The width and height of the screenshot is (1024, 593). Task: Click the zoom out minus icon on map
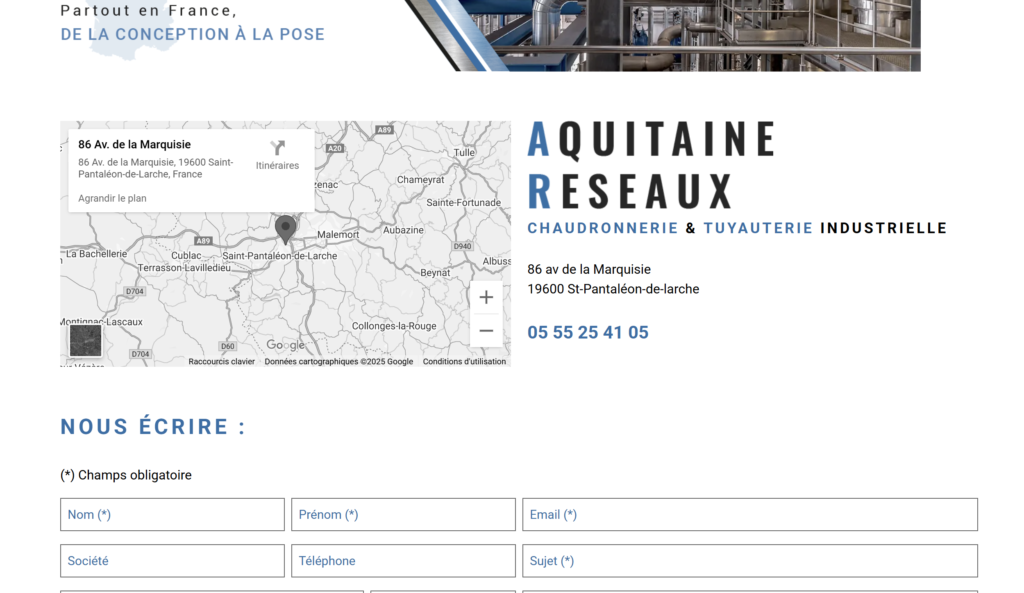pyautogui.click(x=486, y=330)
